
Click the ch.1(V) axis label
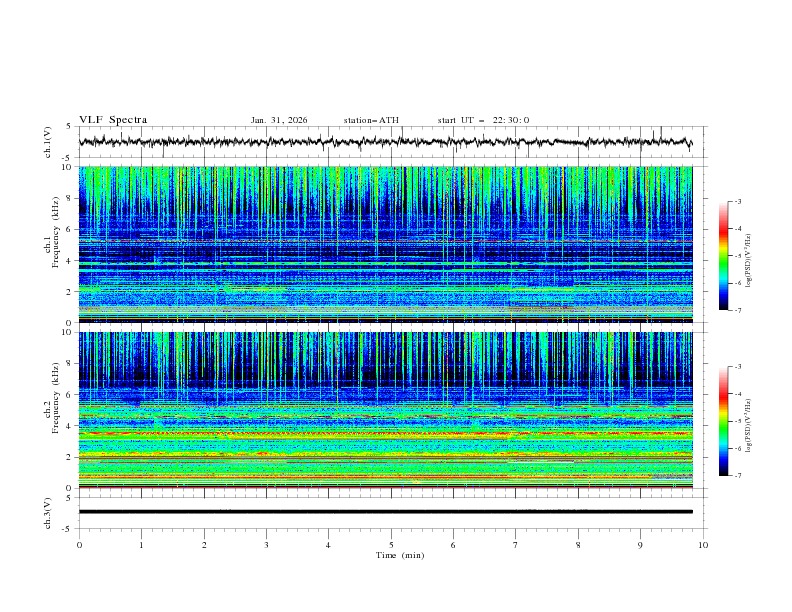point(49,142)
